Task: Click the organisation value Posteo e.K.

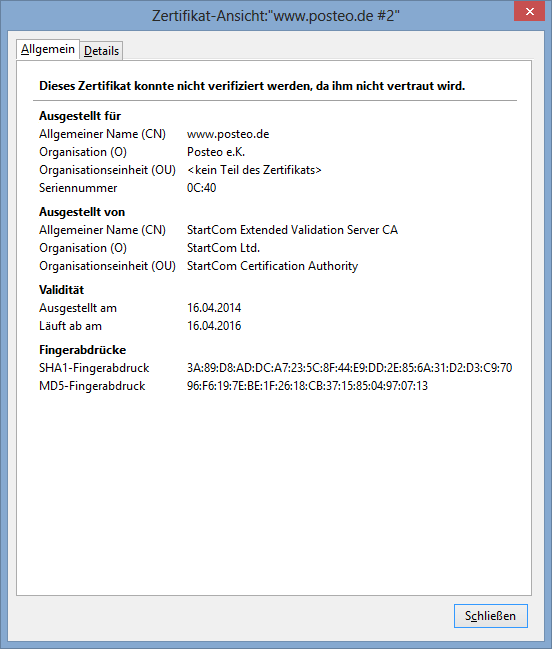Action: (x=216, y=152)
